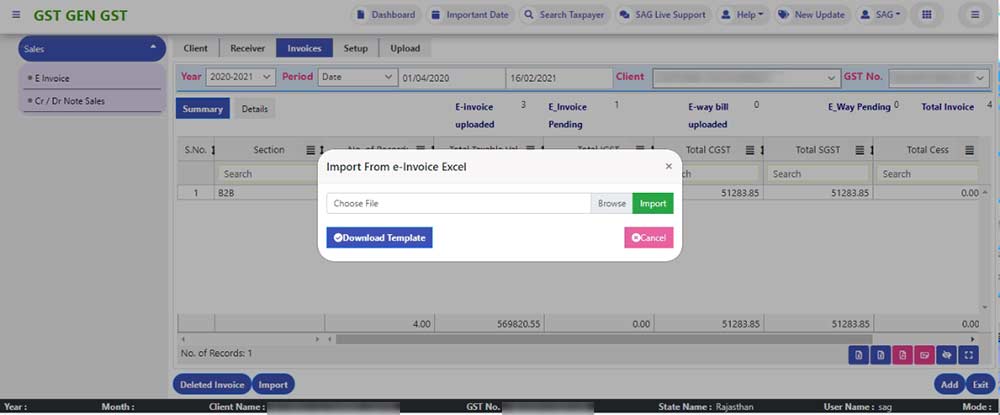Click the green Import button in dialog
The width and height of the screenshot is (1000, 415).
point(653,203)
